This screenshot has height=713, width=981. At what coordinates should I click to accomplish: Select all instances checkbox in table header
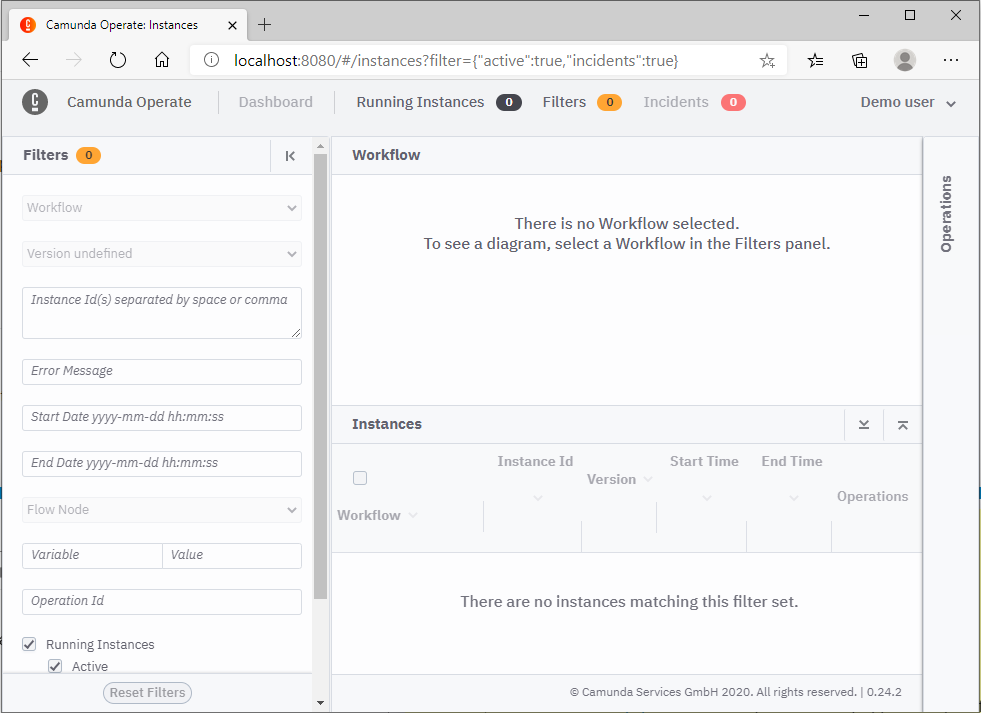pos(360,478)
